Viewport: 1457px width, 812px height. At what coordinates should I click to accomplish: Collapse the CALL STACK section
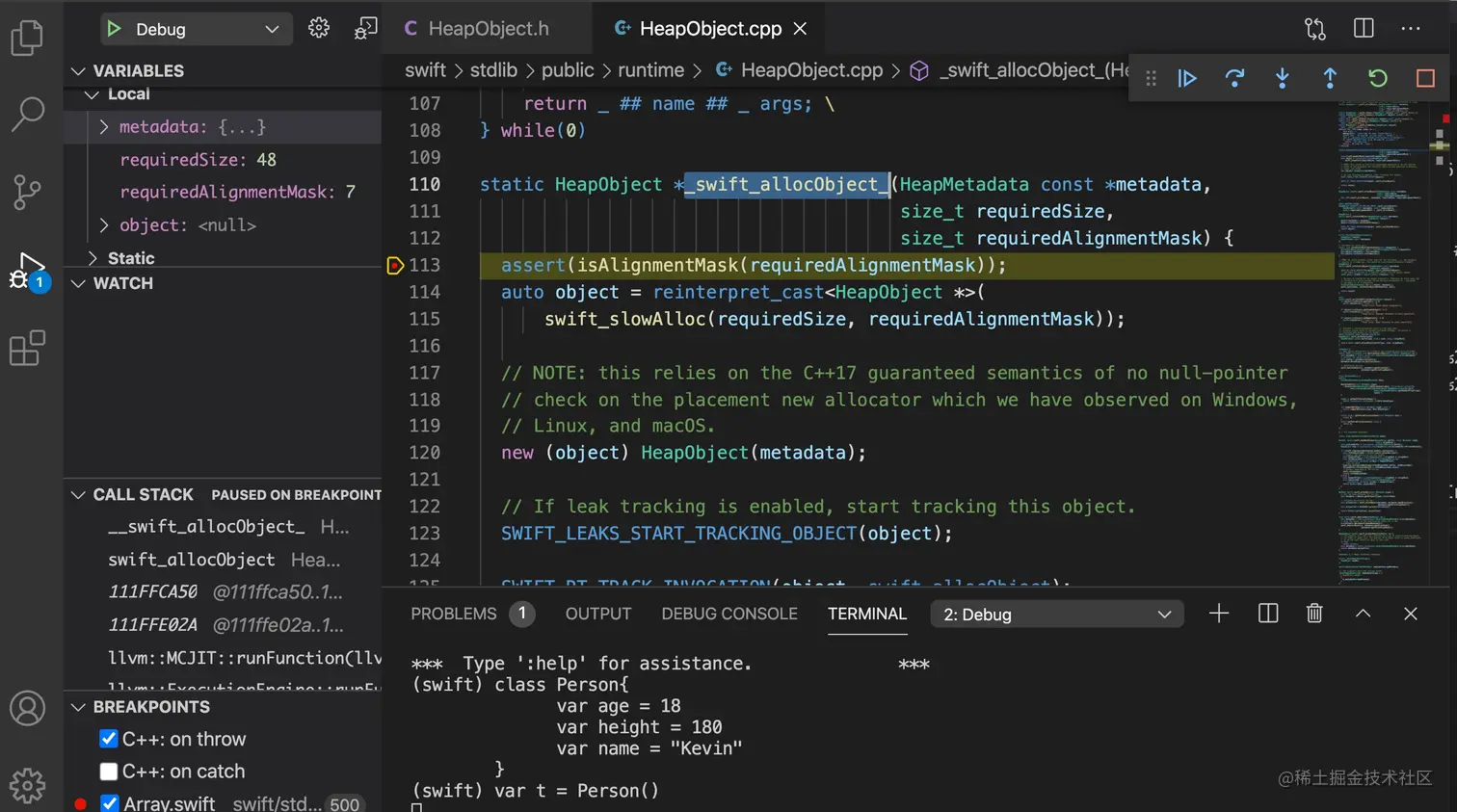[x=78, y=494]
